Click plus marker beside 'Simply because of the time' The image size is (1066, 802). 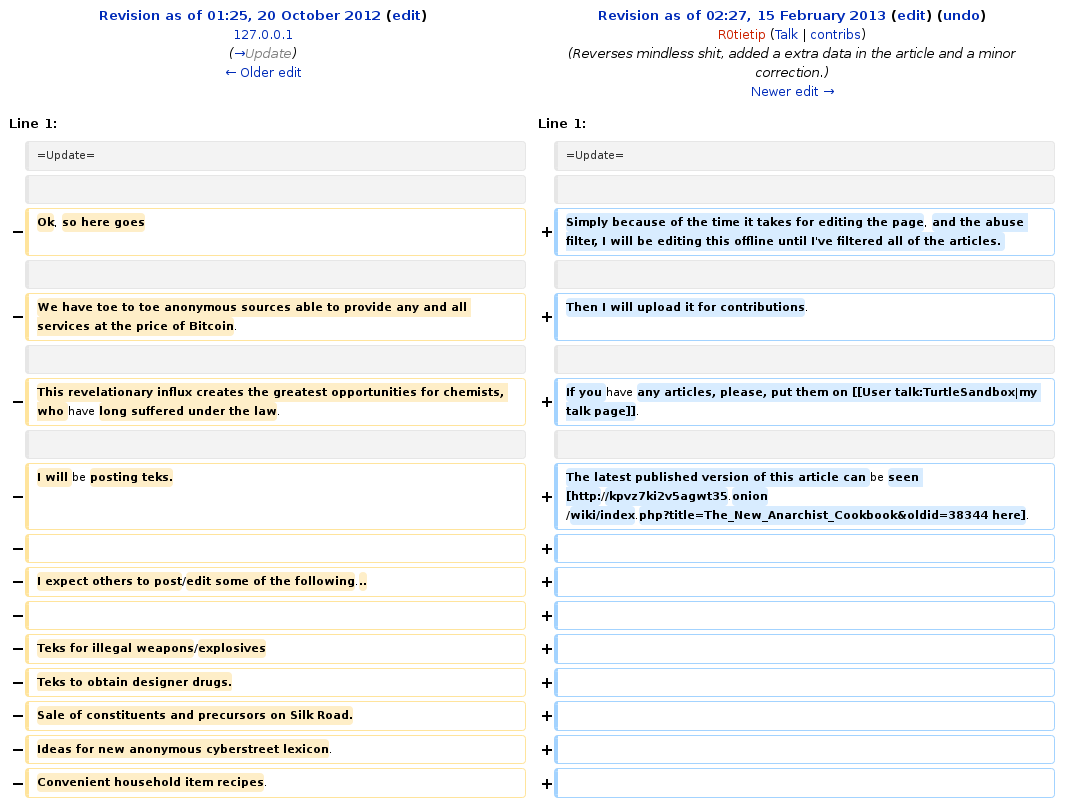click(x=546, y=232)
